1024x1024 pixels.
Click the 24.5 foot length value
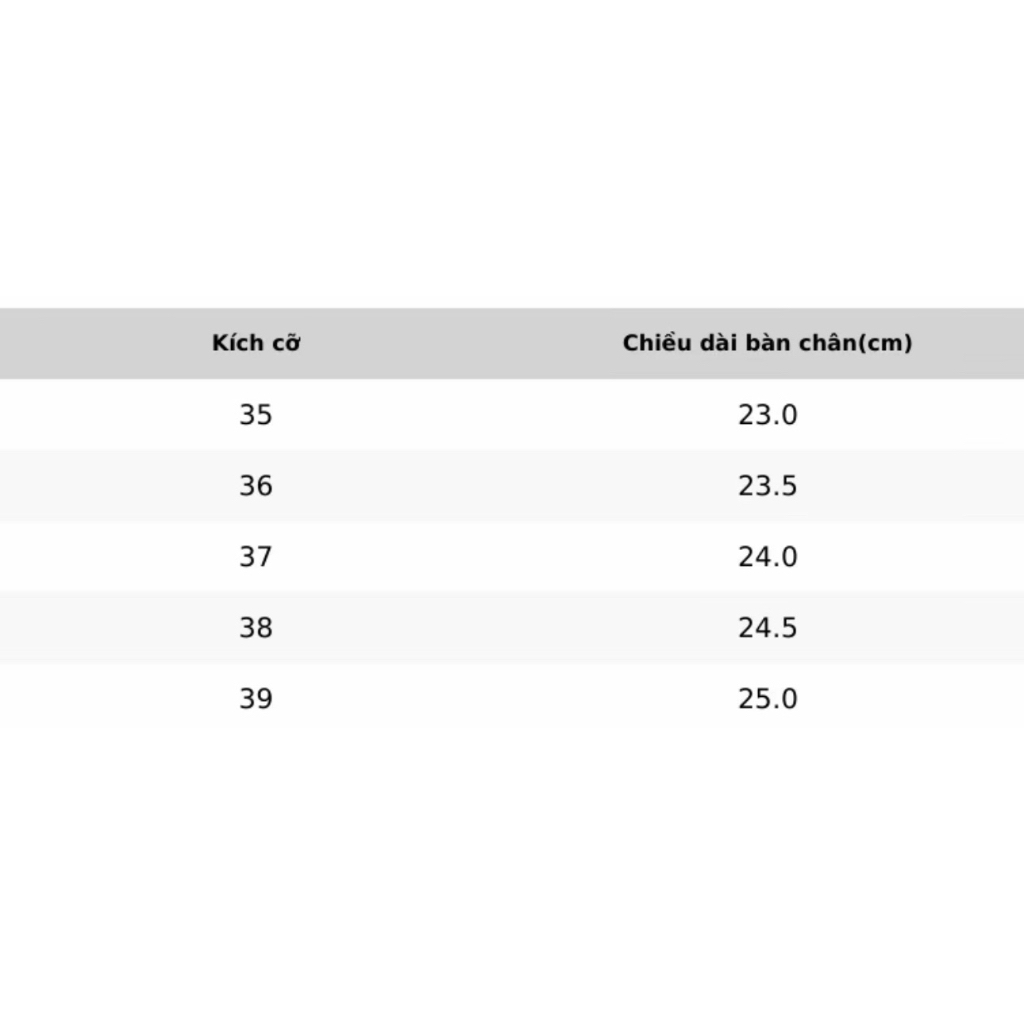point(767,627)
